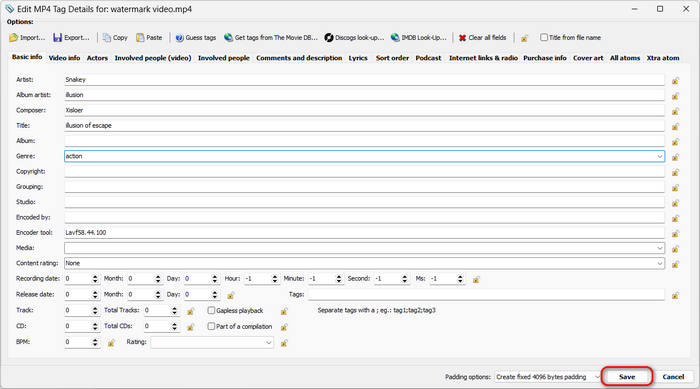Get tags from The Movie DB
This screenshot has width=700, height=389.
(x=271, y=38)
